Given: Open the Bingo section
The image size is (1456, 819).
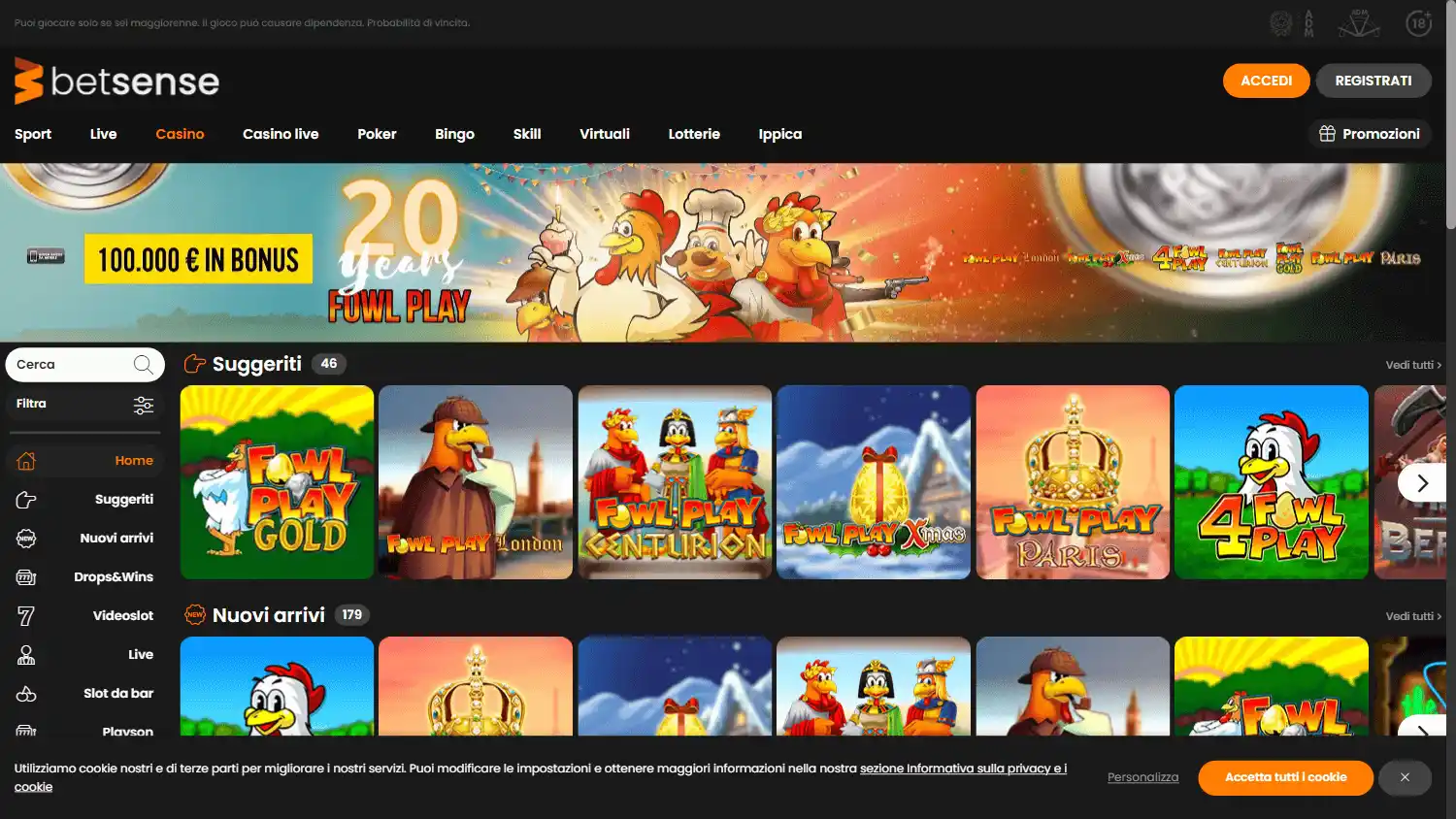Looking at the screenshot, I should [454, 134].
